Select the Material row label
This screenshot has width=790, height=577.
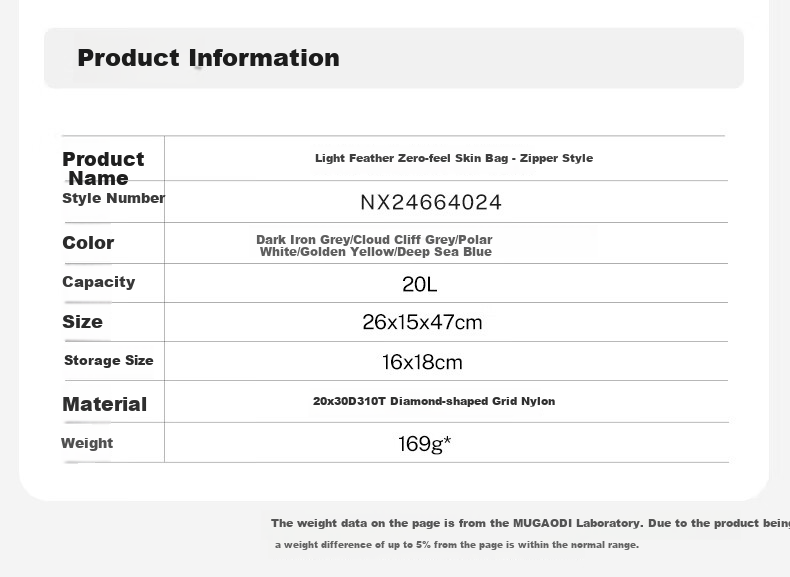pos(104,404)
